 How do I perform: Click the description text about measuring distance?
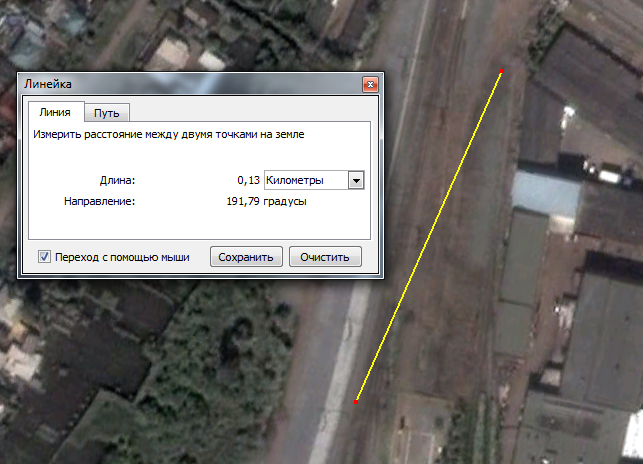[169, 132]
